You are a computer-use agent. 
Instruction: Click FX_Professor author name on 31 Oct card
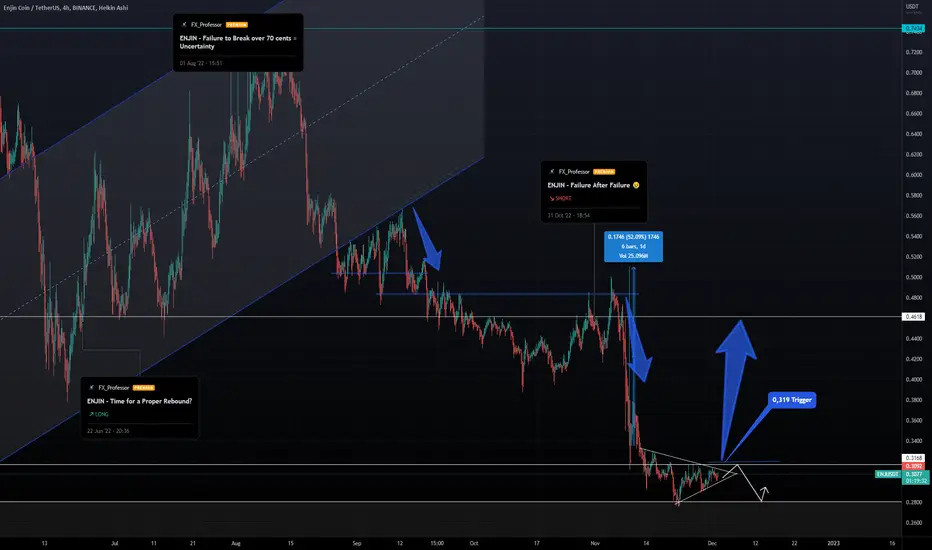574,172
